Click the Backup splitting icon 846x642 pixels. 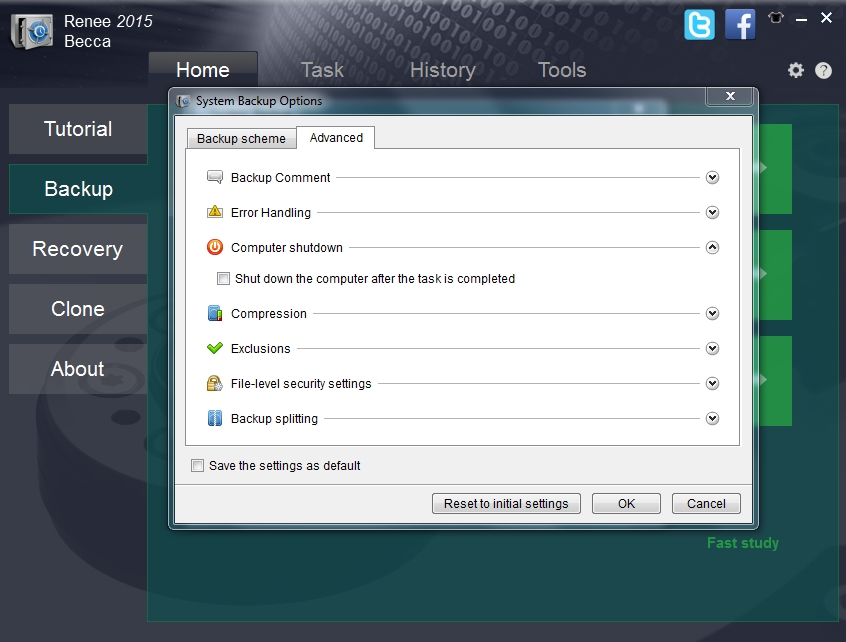214,418
